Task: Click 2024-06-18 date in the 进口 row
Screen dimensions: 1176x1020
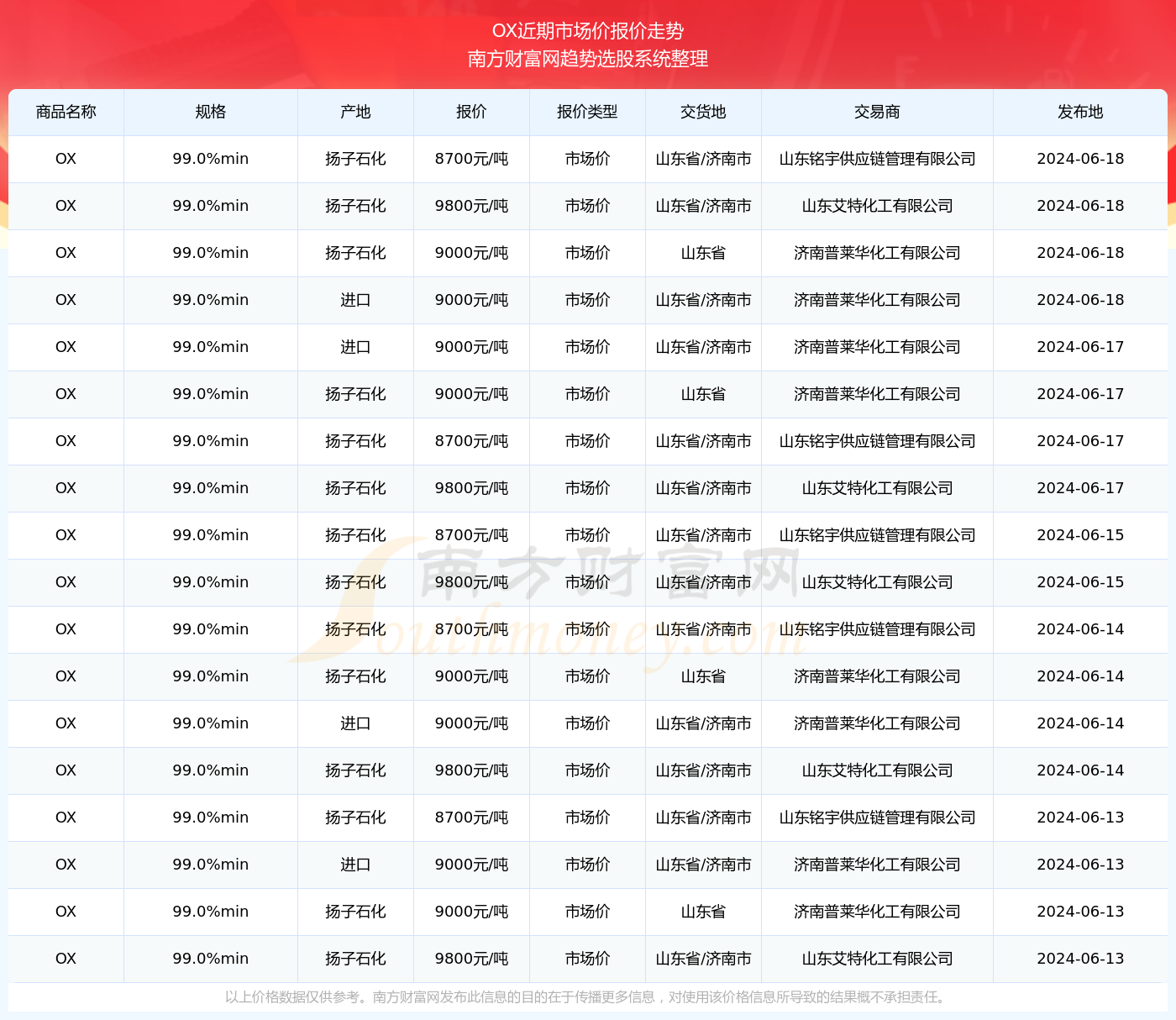Action: coord(1080,300)
